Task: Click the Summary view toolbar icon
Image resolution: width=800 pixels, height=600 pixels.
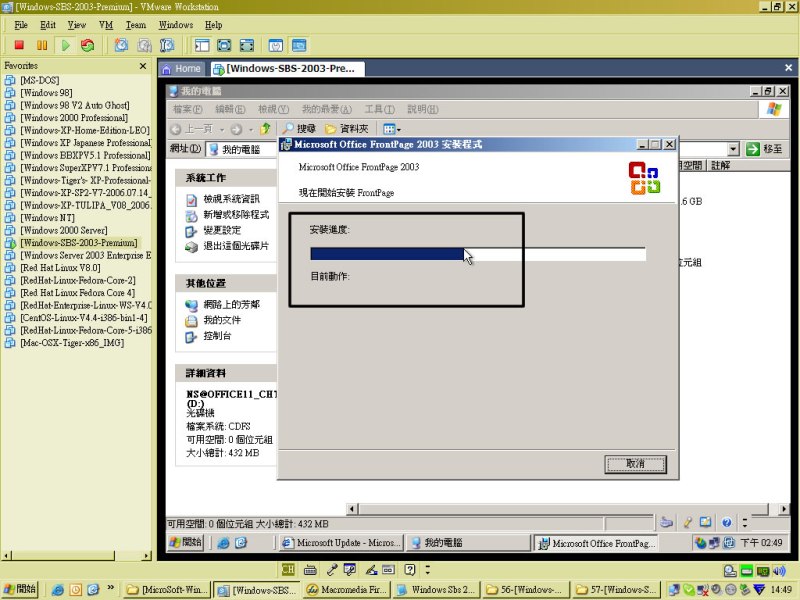Action: point(276,45)
